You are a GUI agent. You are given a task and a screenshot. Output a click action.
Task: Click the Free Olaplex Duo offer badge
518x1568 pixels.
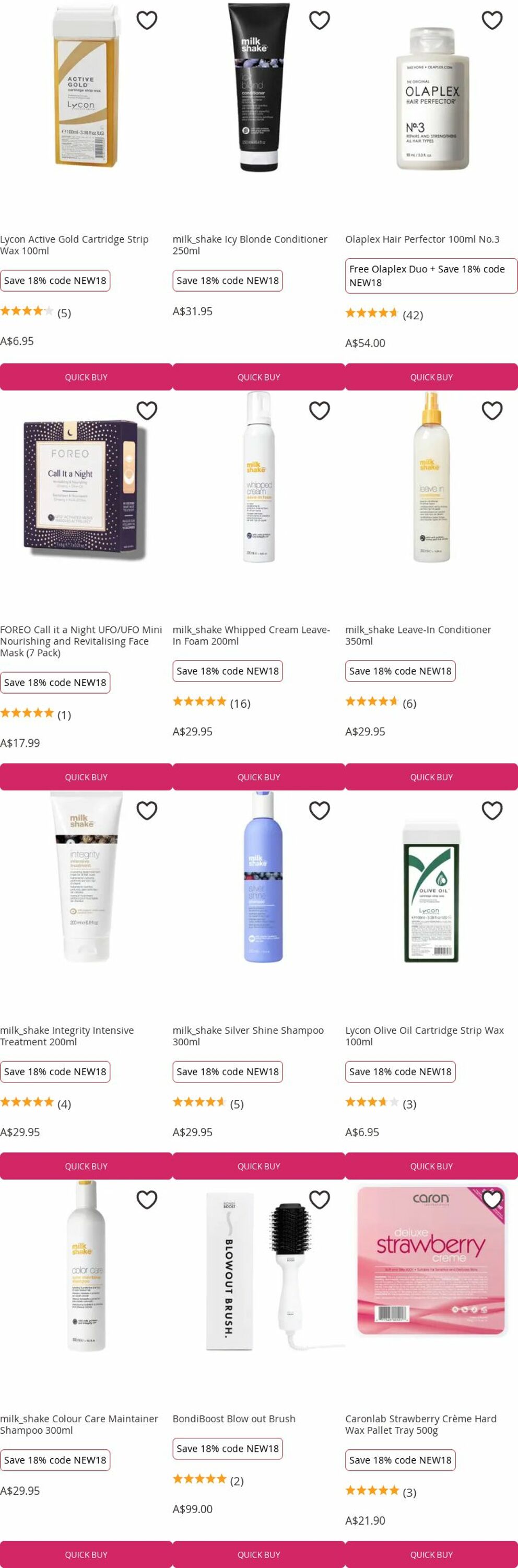pyautogui.click(x=432, y=276)
